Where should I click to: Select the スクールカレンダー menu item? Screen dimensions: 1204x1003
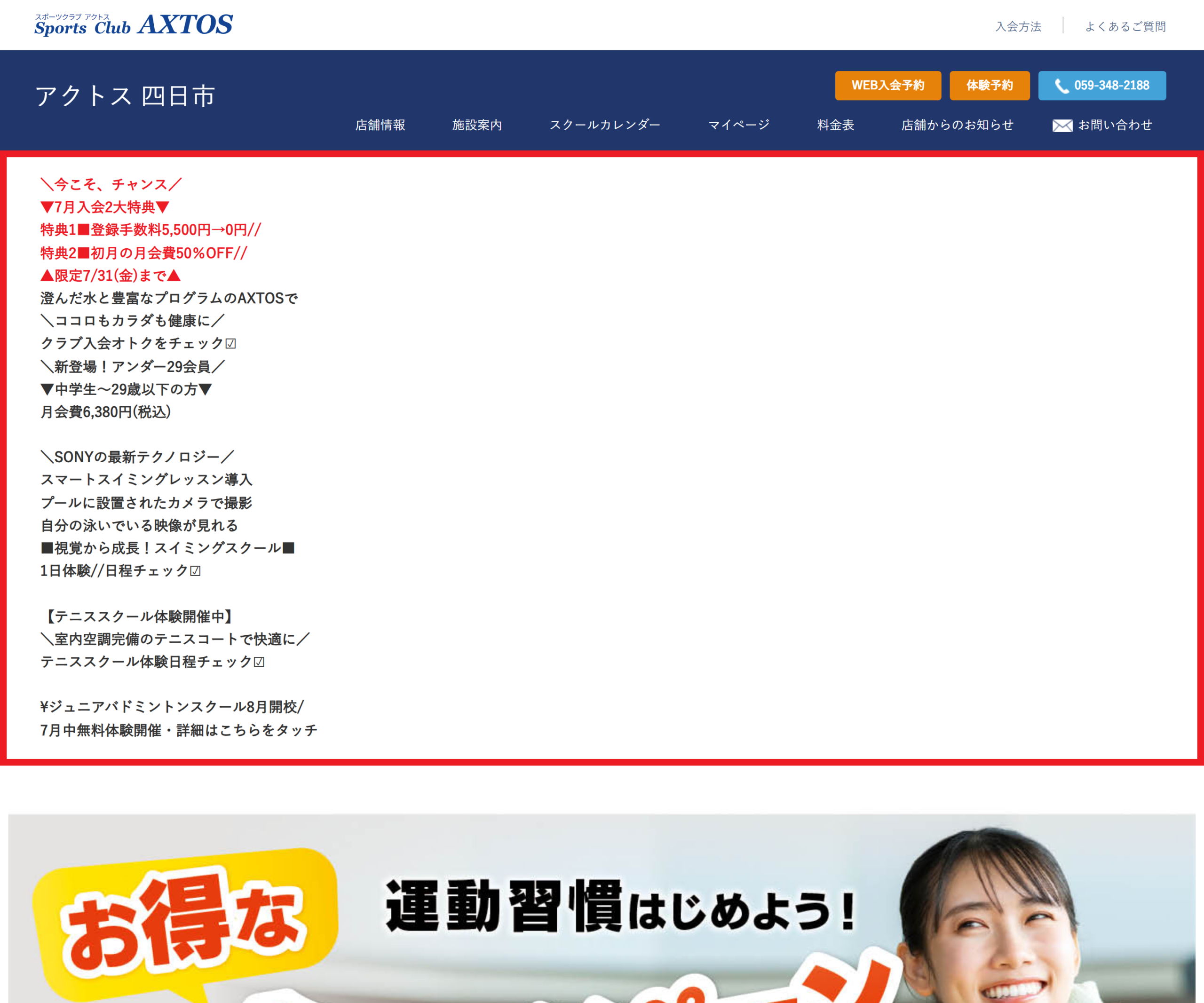pyautogui.click(x=605, y=125)
